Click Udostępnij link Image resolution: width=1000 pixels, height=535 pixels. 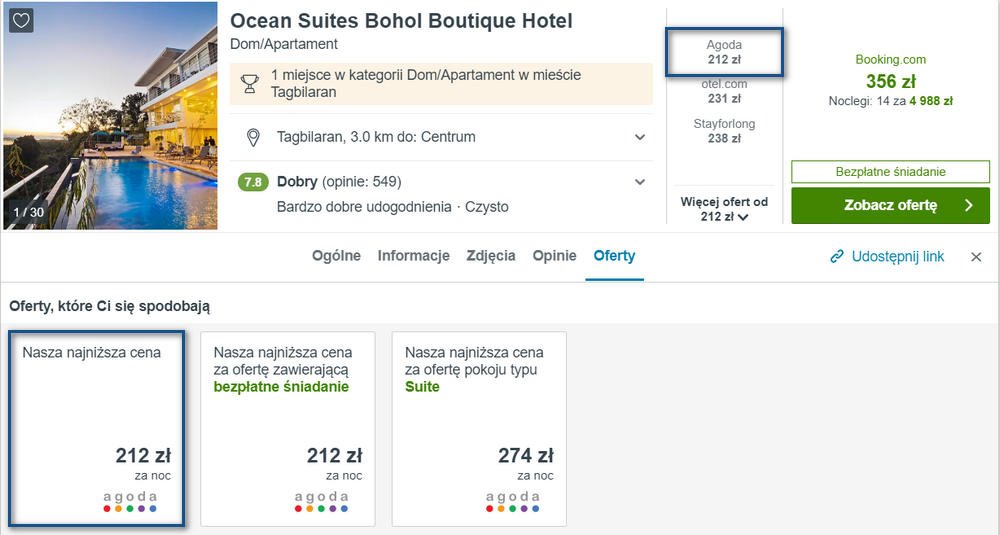[x=897, y=257]
